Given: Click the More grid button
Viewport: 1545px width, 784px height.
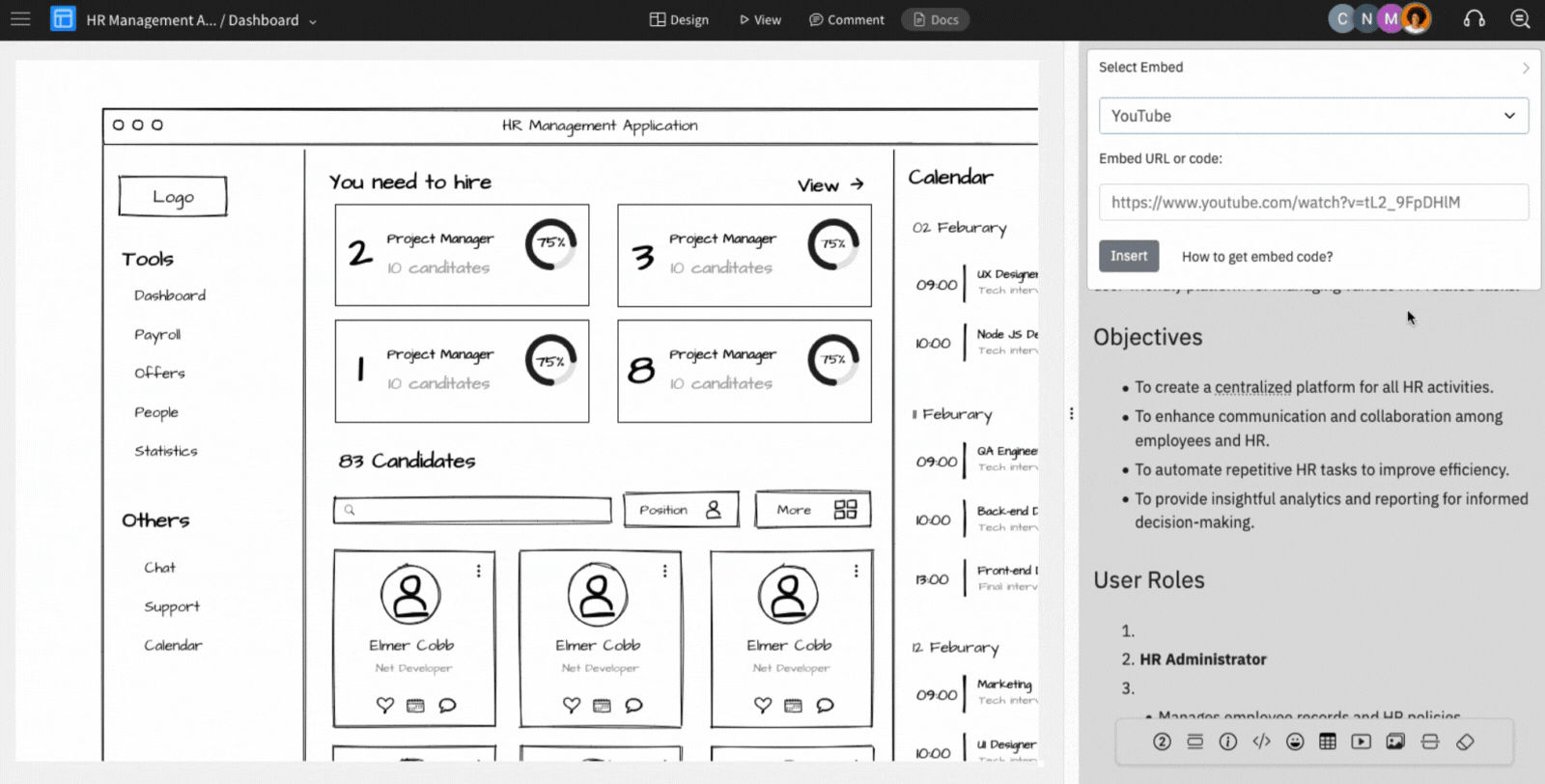Looking at the screenshot, I should tap(813, 509).
